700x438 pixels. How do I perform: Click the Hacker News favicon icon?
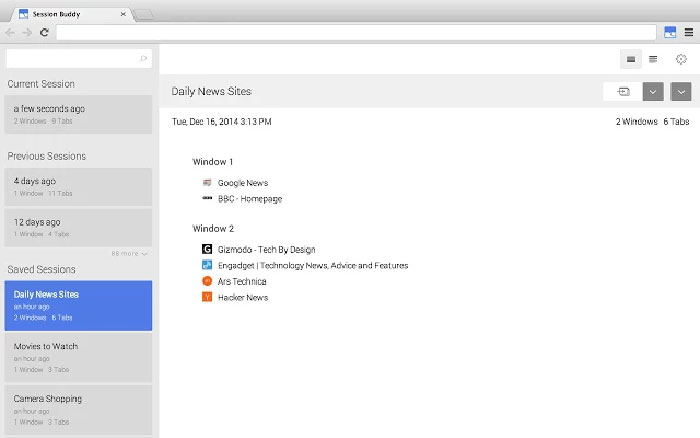[207, 297]
